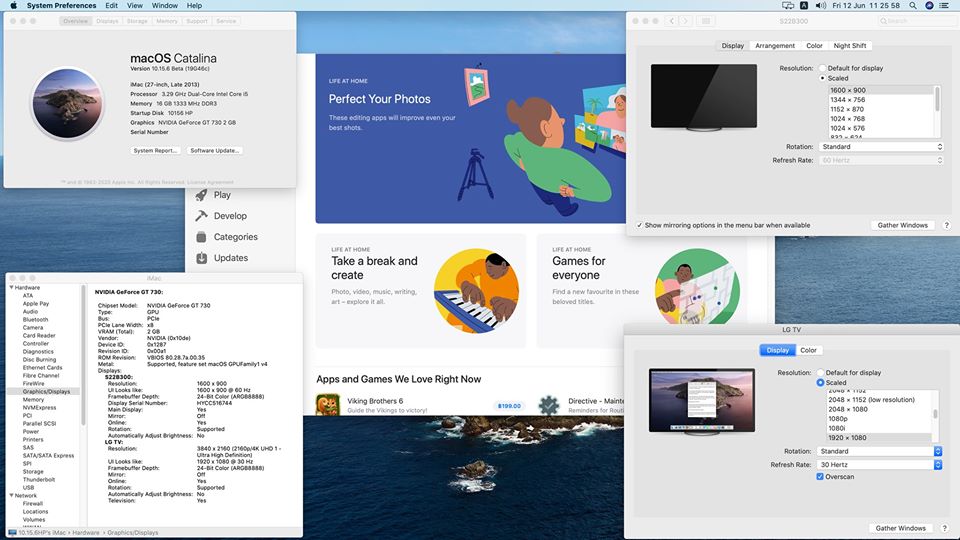The width and height of the screenshot is (960, 540).
Task: Open the Help menu
Action: click(x=194, y=6)
